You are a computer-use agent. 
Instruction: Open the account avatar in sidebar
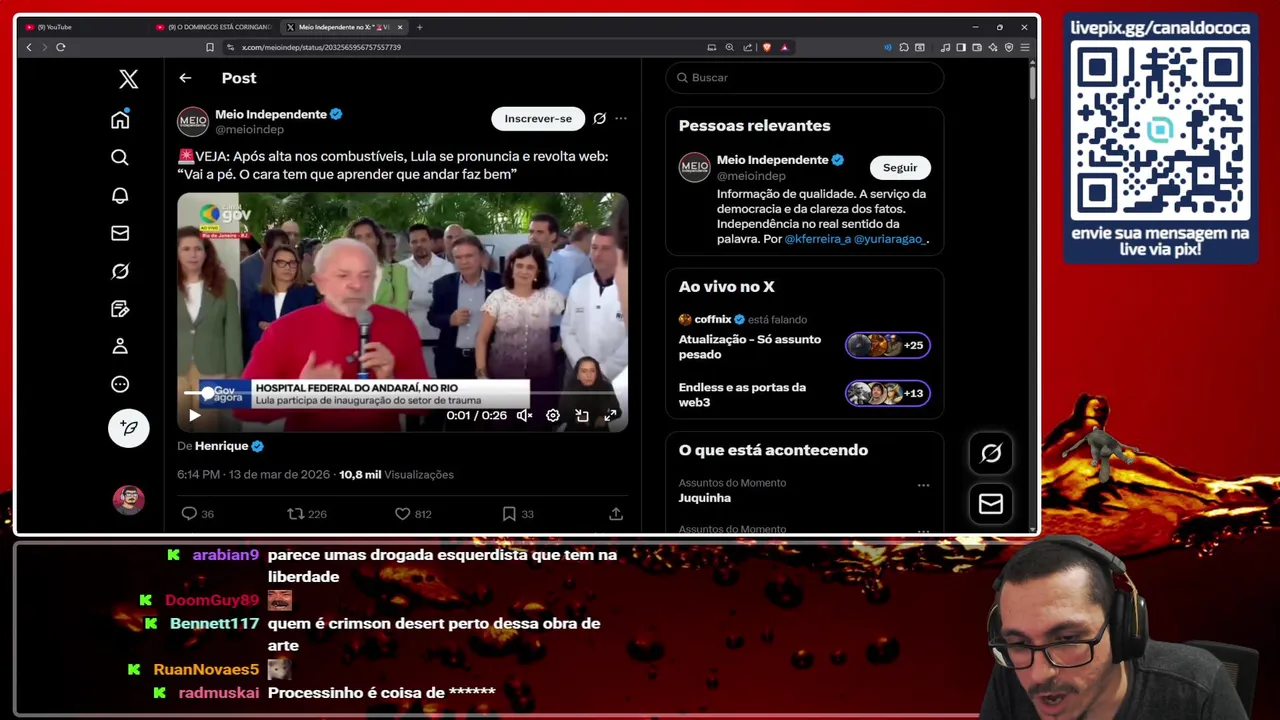tap(128, 499)
